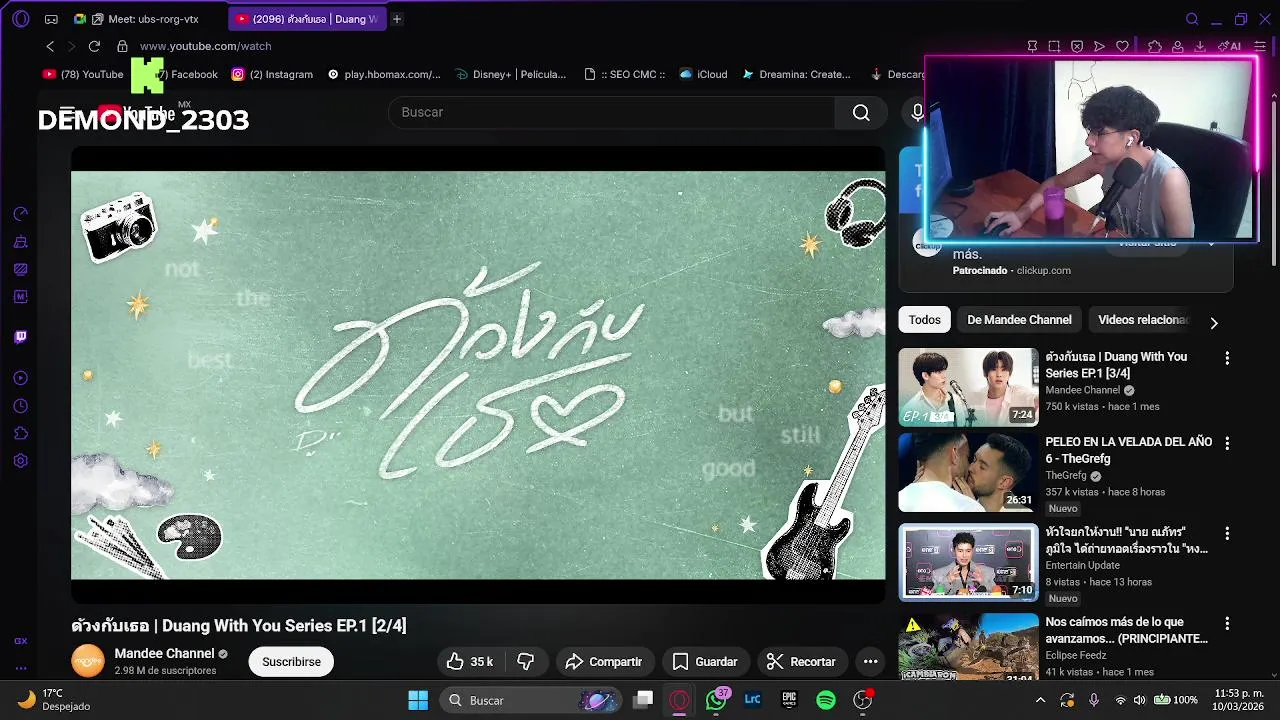Search tabs with the magnifier icon

click(1192, 19)
